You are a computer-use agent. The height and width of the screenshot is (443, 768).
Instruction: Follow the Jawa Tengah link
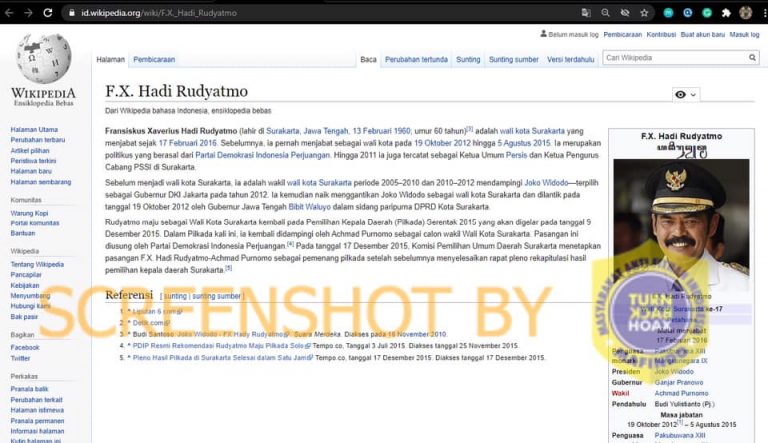pyautogui.click(x=326, y=131)
